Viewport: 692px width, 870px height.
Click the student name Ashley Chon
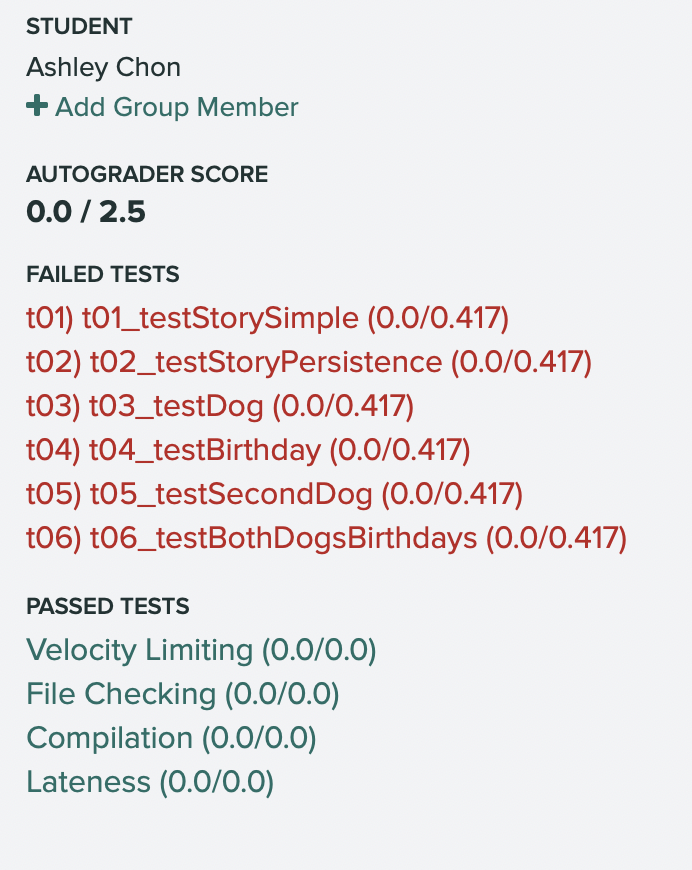click(x=104, y=67)
